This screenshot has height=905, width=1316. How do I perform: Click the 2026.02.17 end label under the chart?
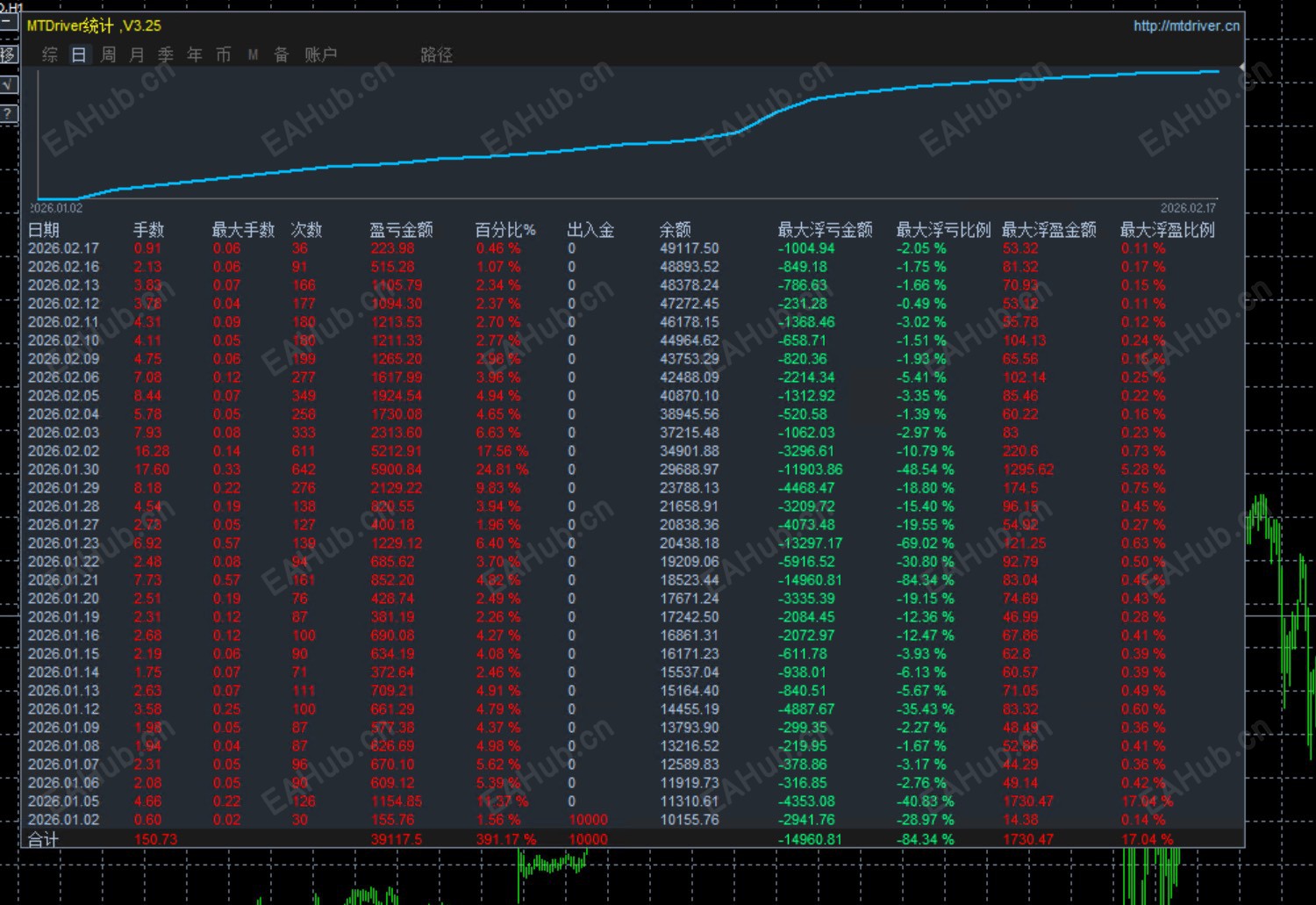point(1188,209)
